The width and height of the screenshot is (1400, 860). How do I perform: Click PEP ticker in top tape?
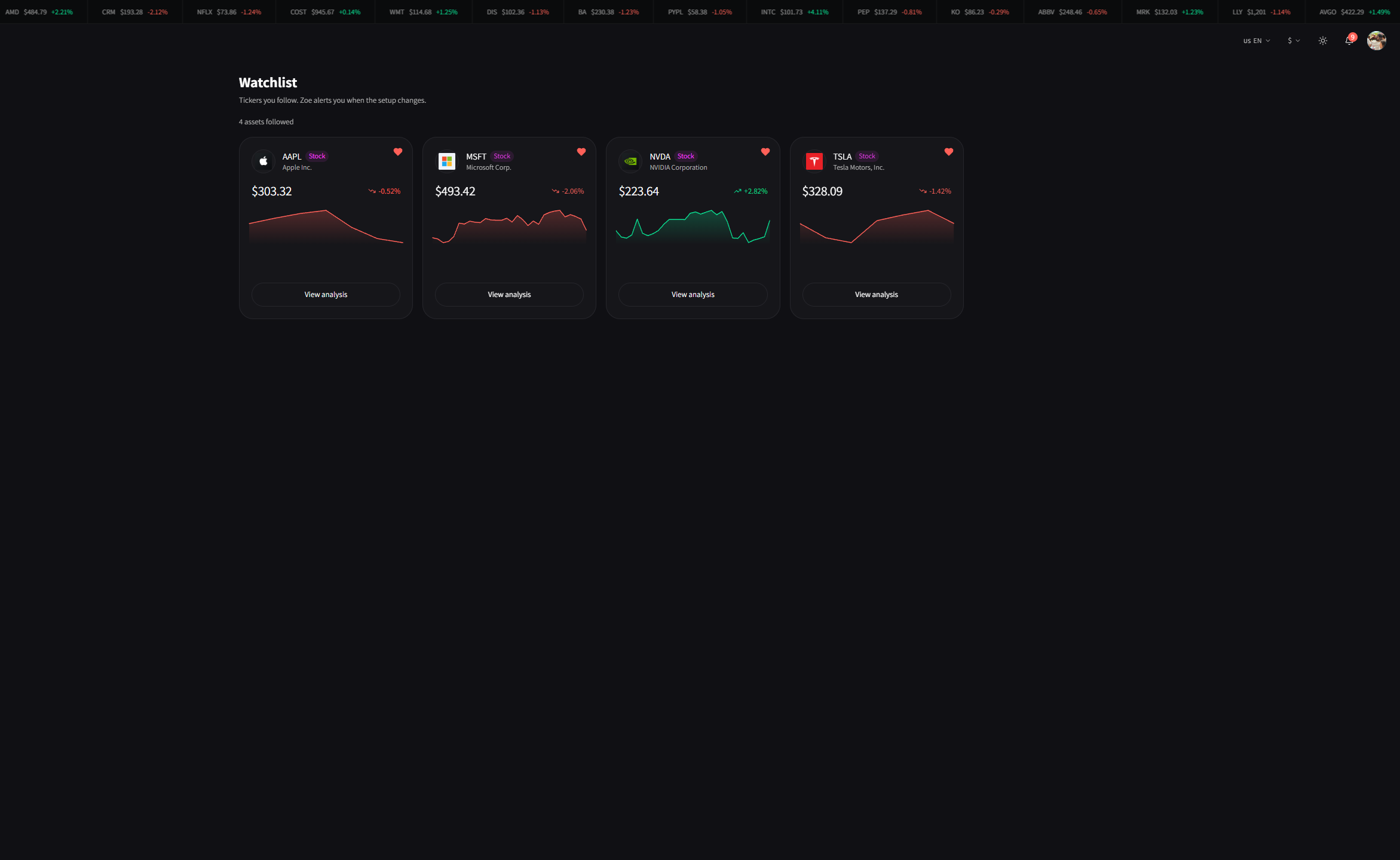(889, 12)
